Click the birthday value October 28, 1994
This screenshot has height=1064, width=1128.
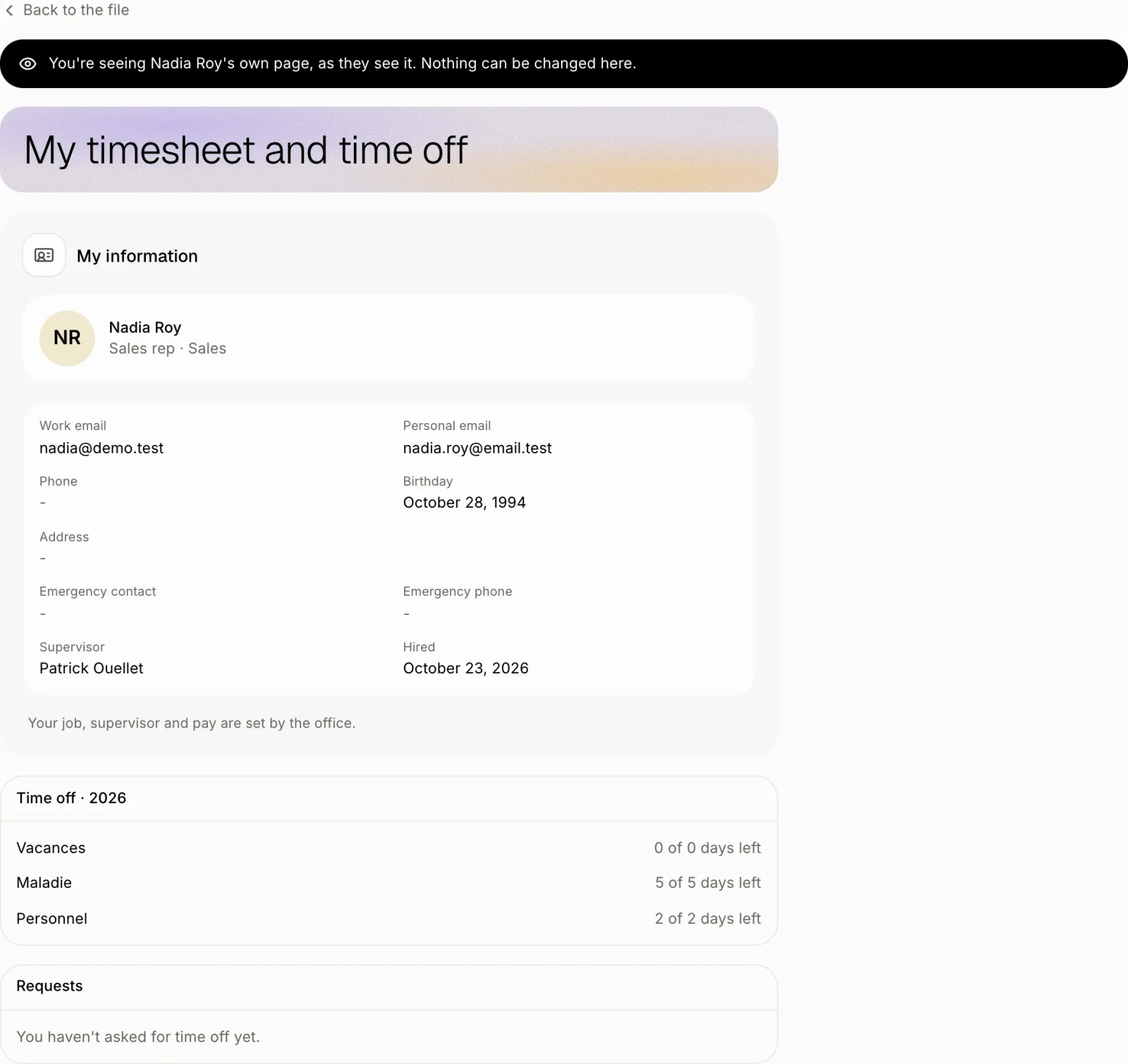pos(465,503)
